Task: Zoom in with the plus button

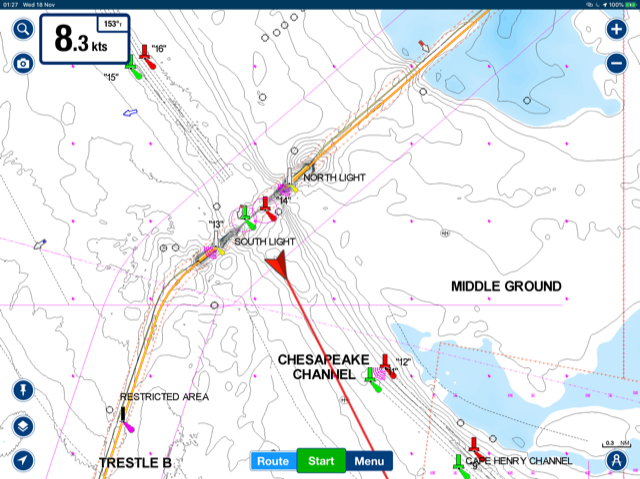Action: click(617, 30)
